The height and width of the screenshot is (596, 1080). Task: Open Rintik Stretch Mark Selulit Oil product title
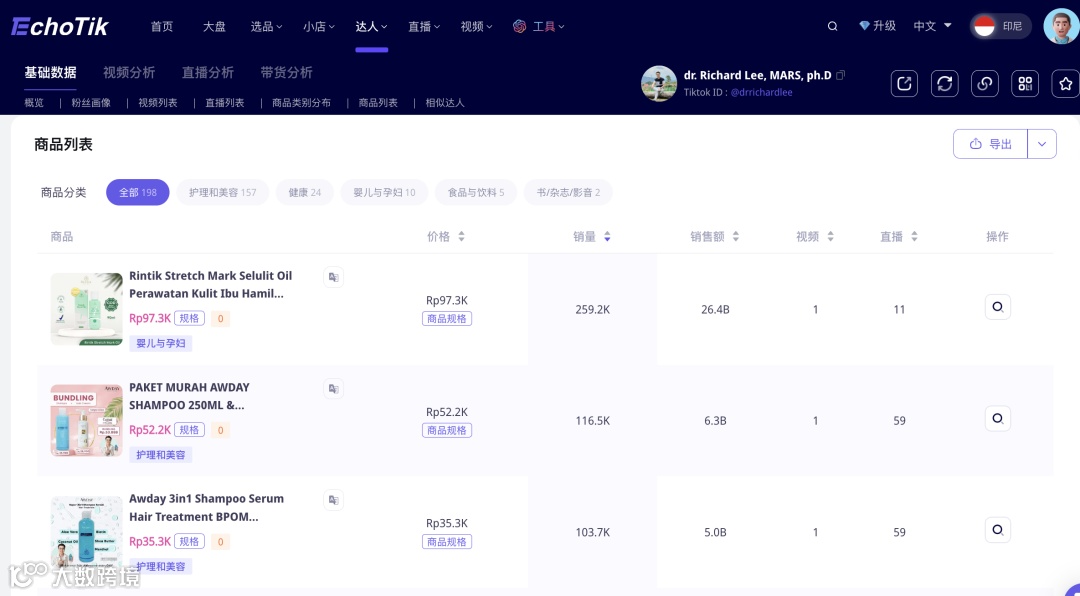(211, 285)
